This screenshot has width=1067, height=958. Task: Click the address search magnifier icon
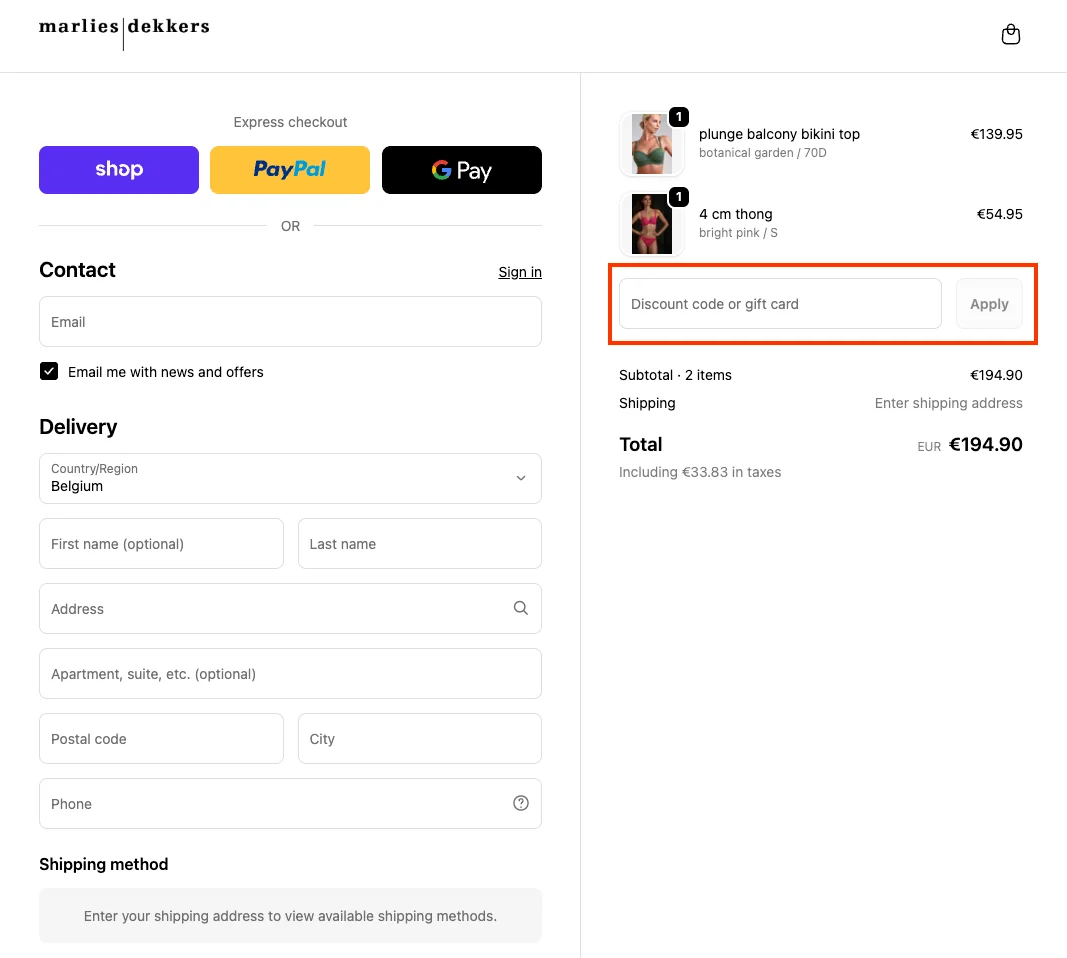click(x=521, y=608)
